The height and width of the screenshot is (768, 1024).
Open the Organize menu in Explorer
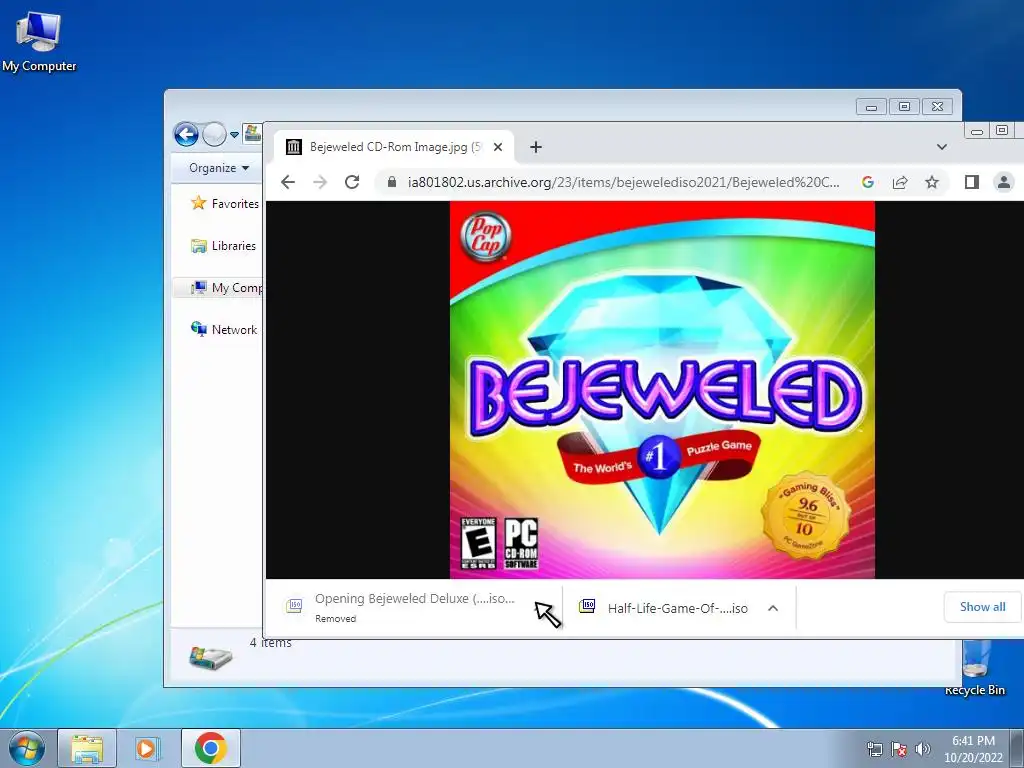tap(219, 168)
